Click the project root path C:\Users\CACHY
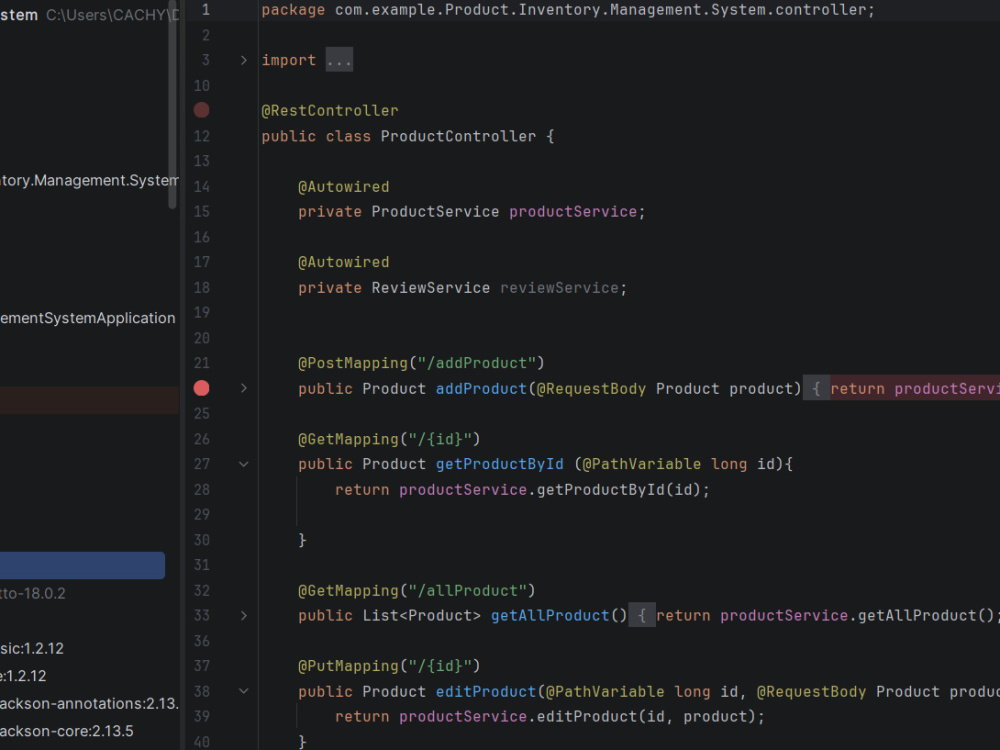The width and height of the screenshot is (1000, 750). 112,15
